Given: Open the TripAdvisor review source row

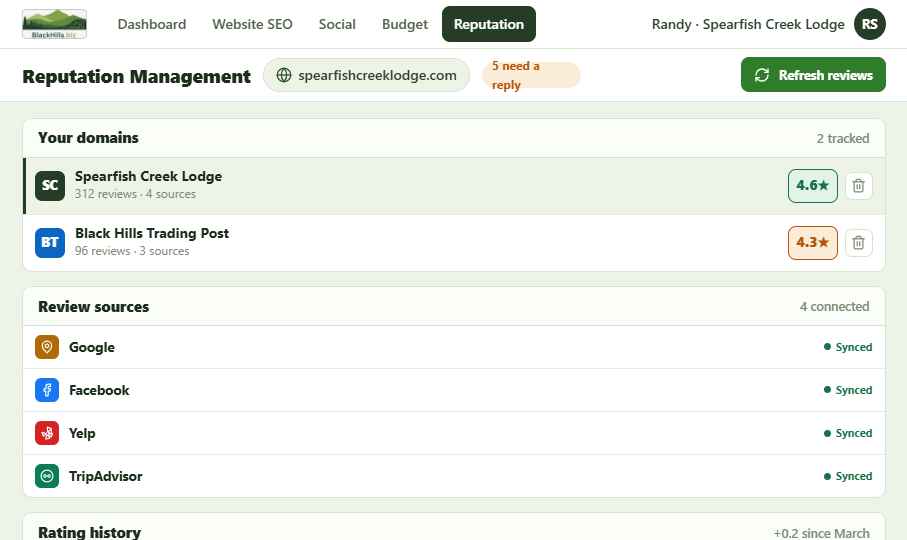Looking at the screenshot, I should click(x=454, y=476).
